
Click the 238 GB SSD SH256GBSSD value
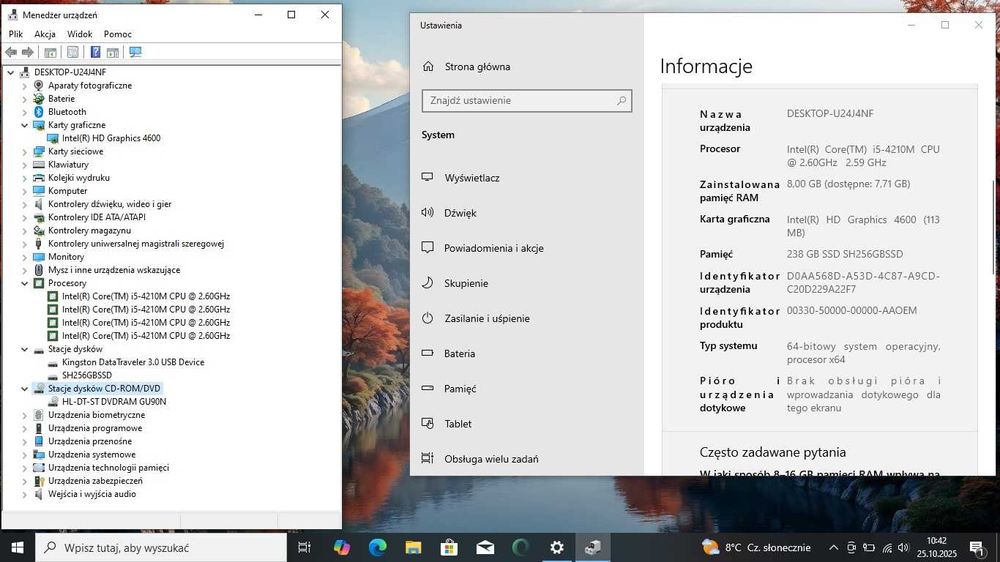(x=844, y=254)
